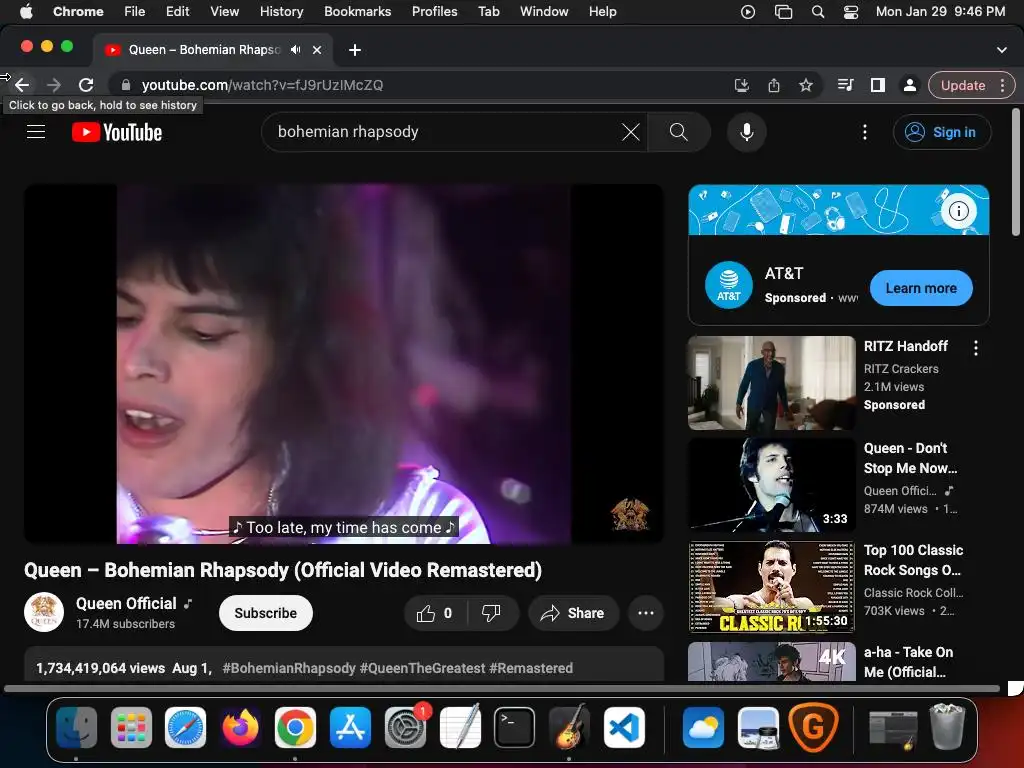The width and height of the screenshot is (1024, 768).
Task: Open the File menu
Action: tap(135, 12)
